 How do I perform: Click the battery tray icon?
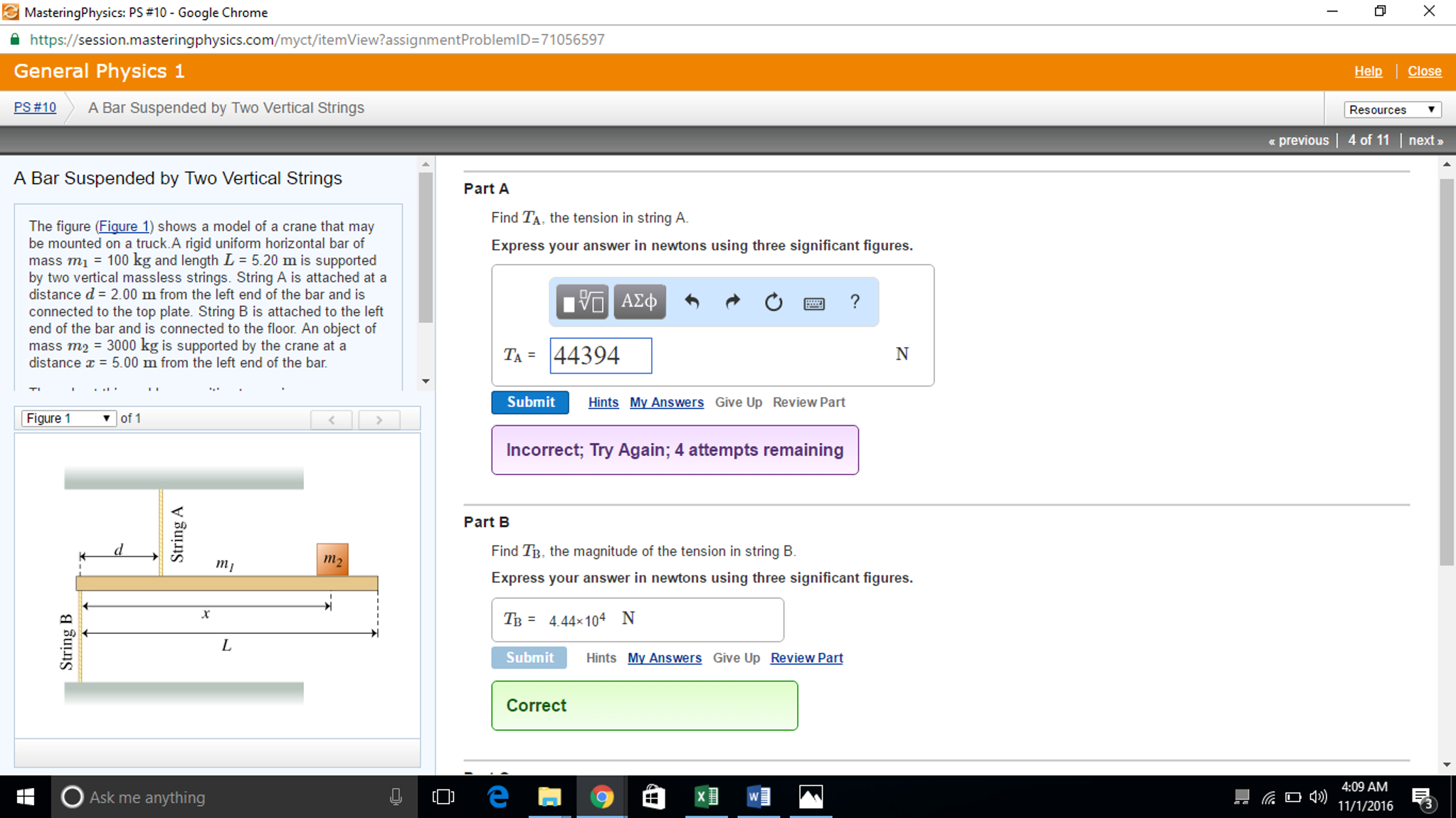pos(1293,797)
